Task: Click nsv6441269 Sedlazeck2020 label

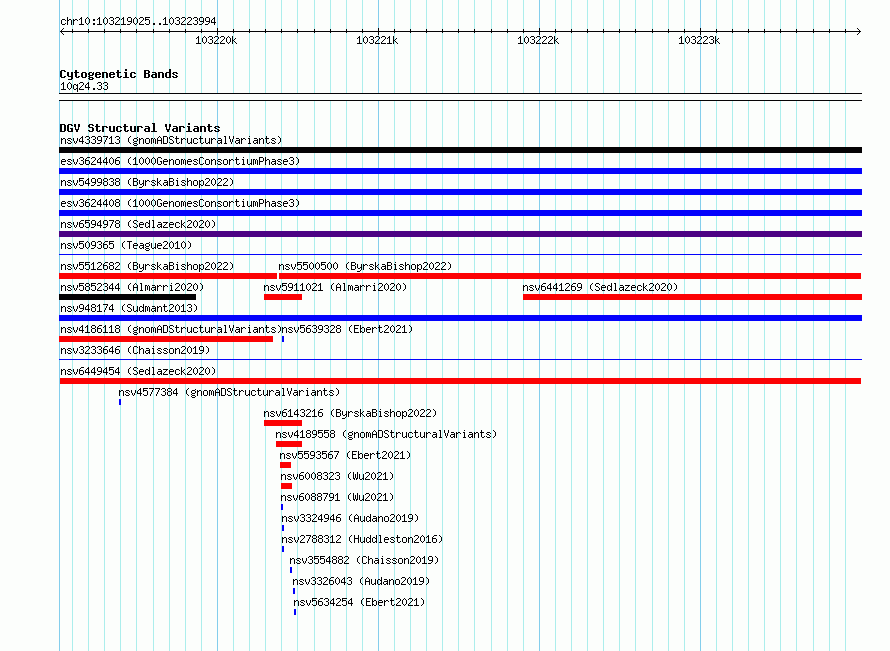Action: pyautogui.click(x=601, y=287)
